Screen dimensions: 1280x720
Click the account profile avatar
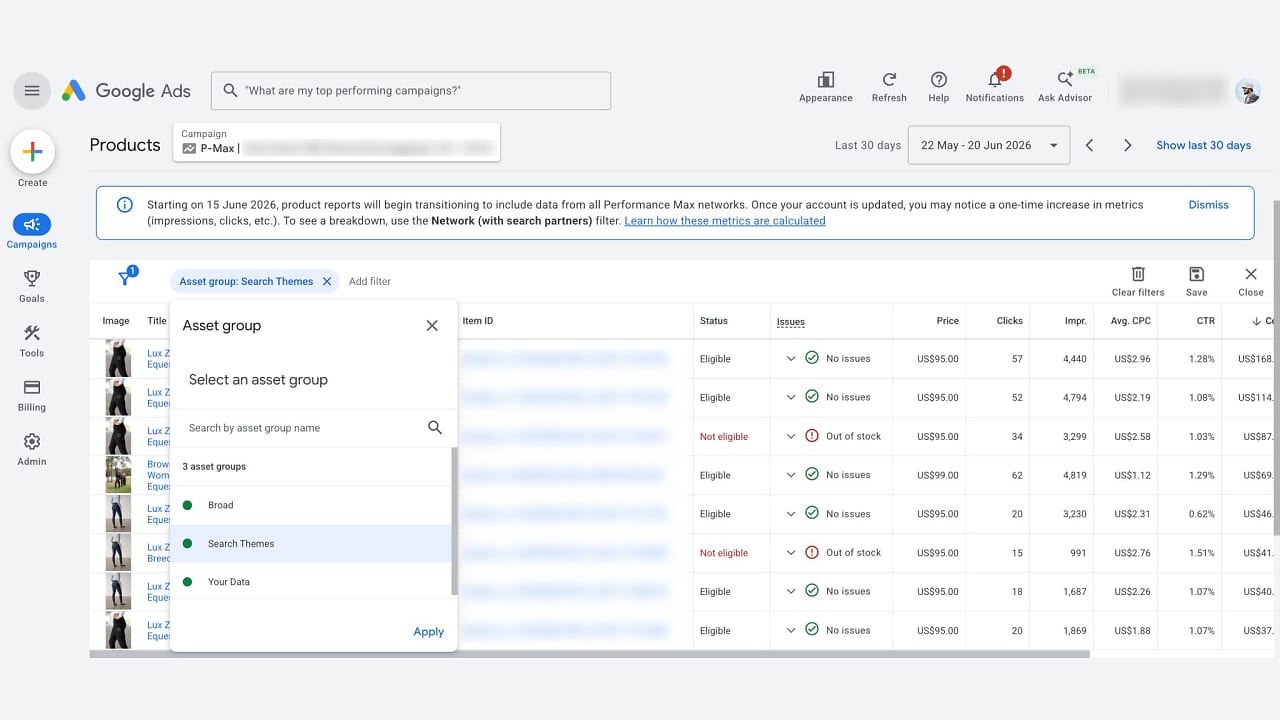pyautogui.click(x=1247, y=91)
